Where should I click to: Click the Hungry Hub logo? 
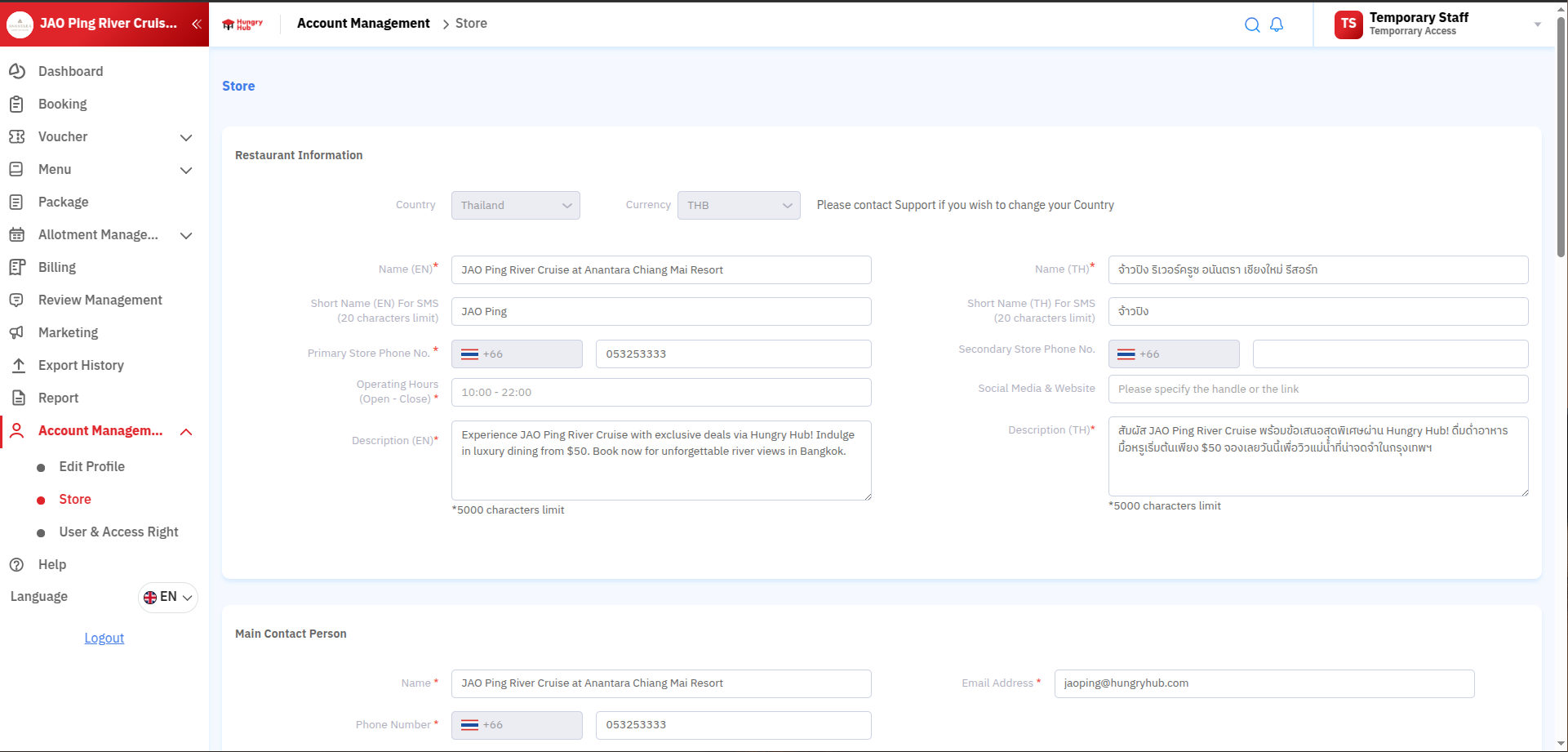(x=242, y=24)
